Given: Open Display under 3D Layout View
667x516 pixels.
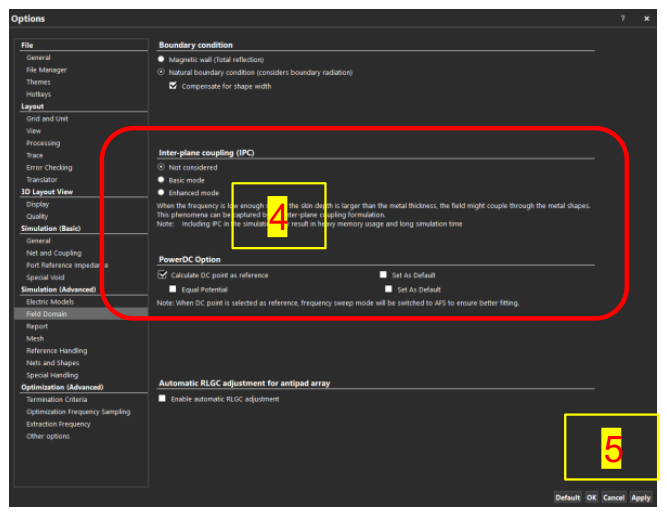Looking at the screenshot, I should point(37,204).
